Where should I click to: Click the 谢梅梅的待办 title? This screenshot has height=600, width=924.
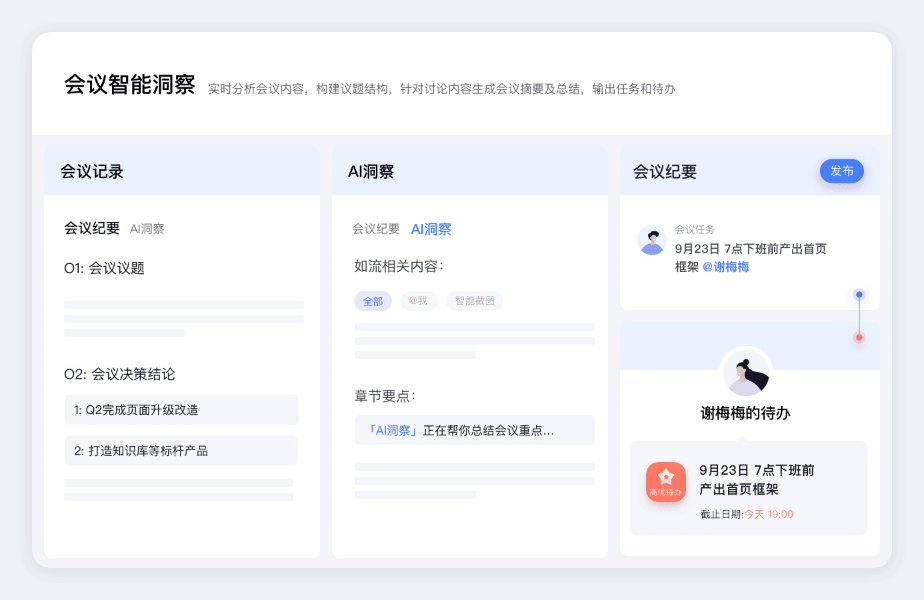(745, 413)
